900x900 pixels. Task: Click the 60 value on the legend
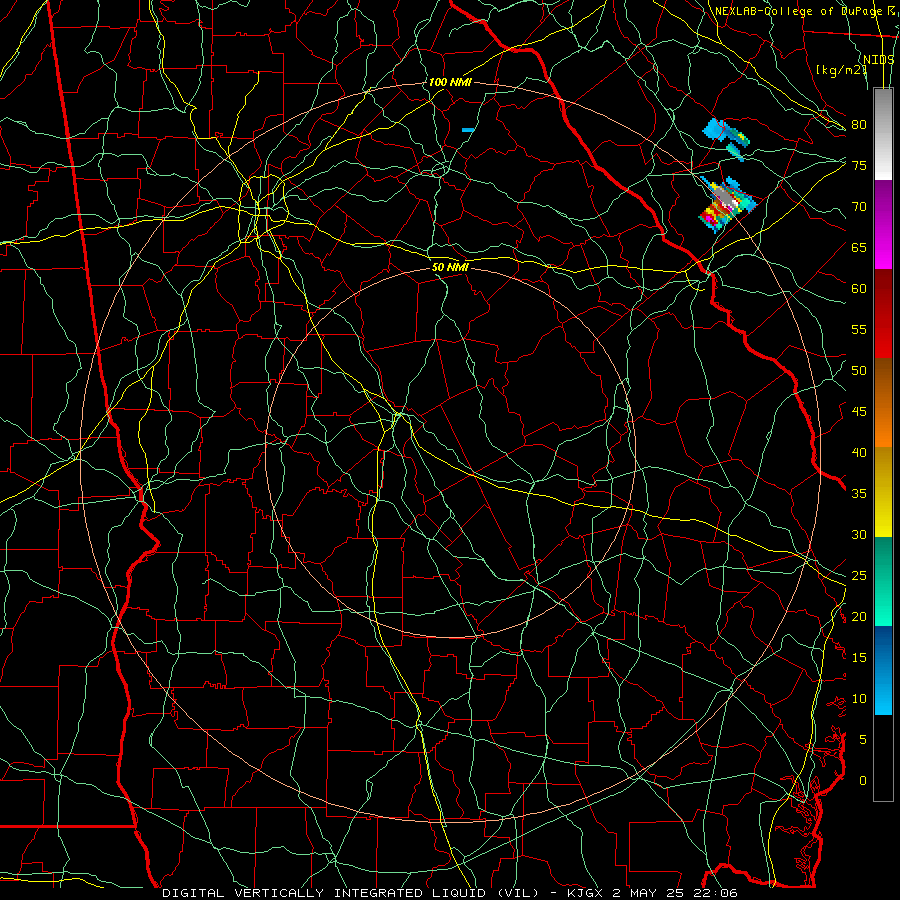pyautogui.click(x=859, y=289)
